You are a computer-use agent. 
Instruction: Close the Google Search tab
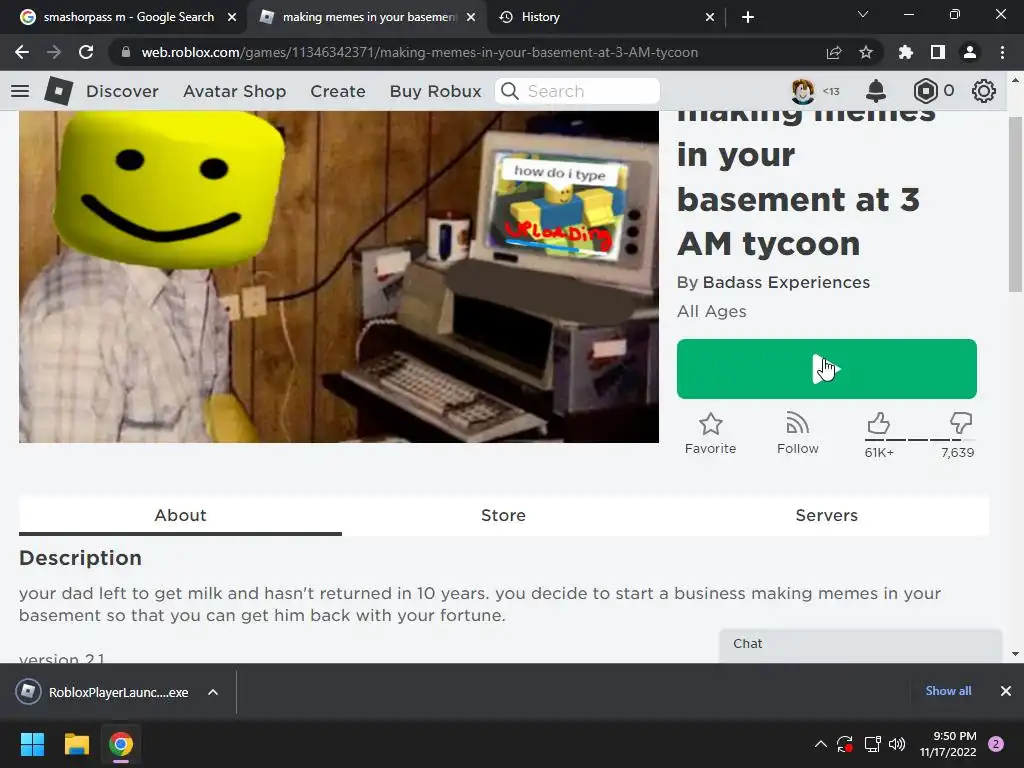point(232,17)
